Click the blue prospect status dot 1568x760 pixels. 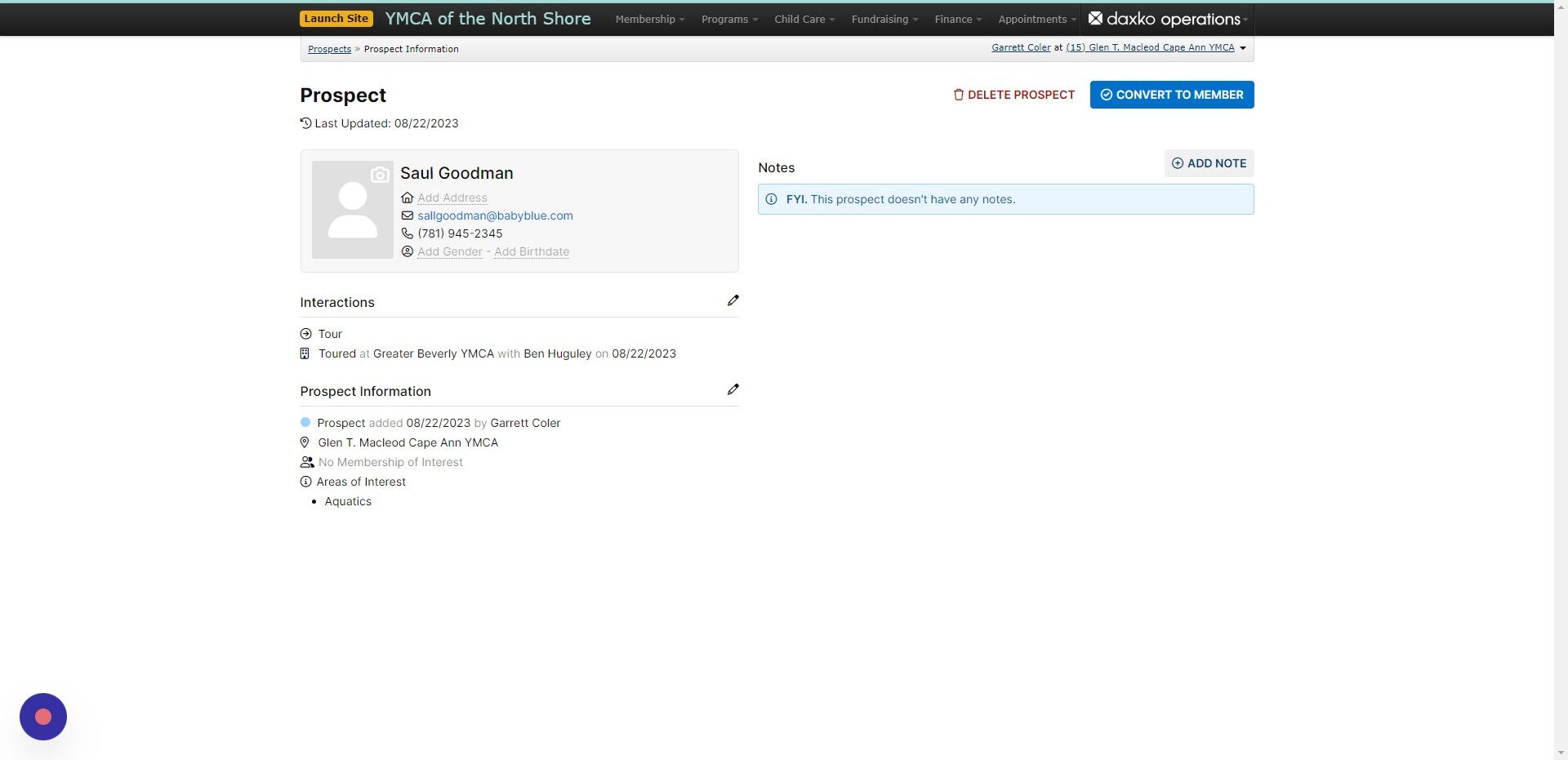[305, 422]
